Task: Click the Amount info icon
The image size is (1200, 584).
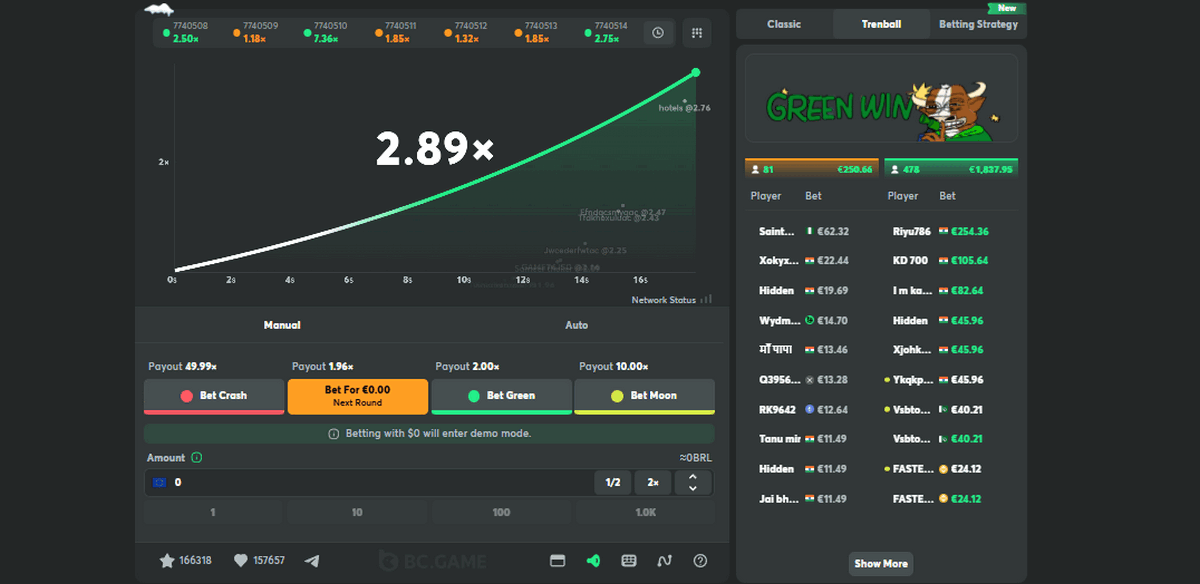Action: click(x=196, y=458)
